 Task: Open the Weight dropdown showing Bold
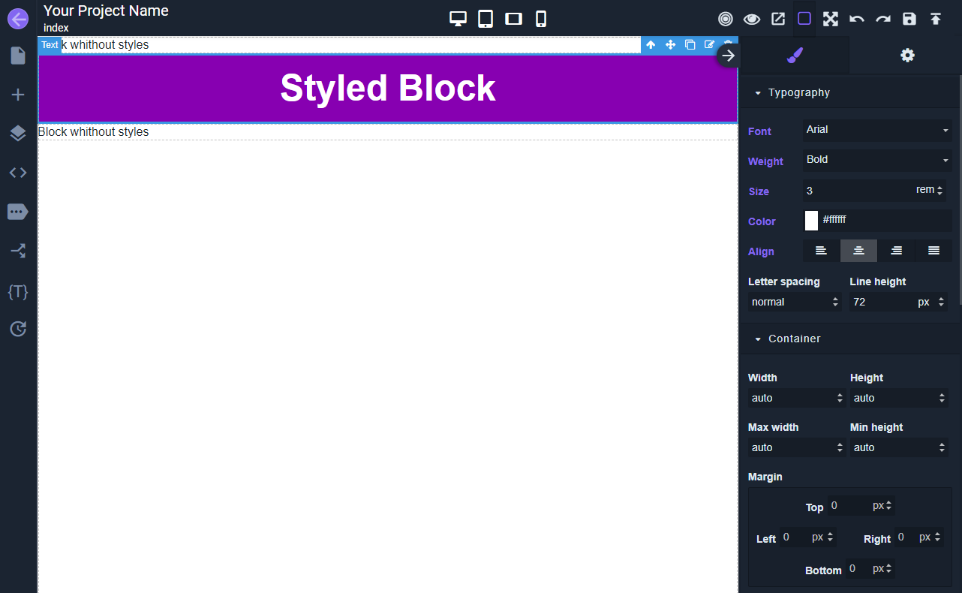pyautogui.click(x=876, y=160)
